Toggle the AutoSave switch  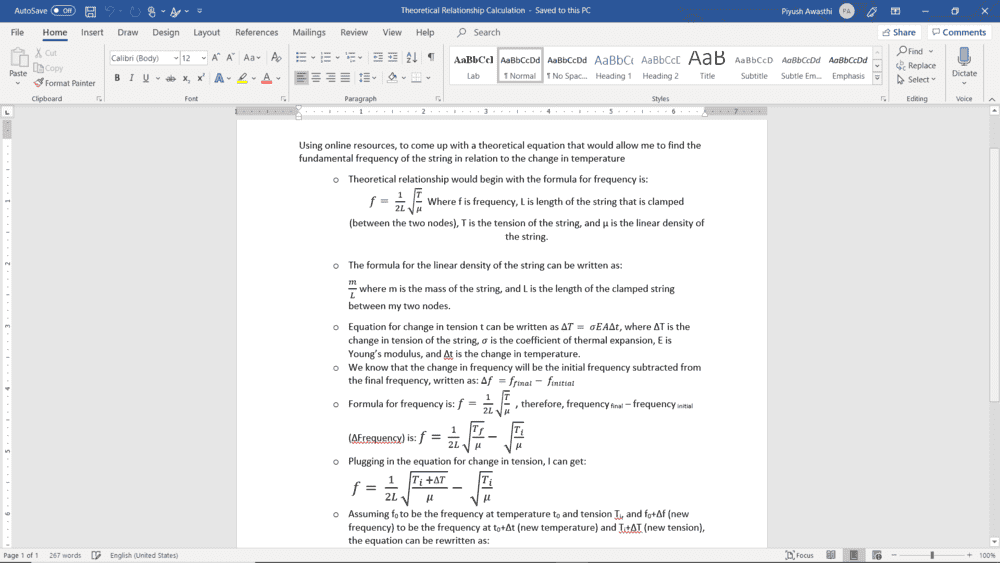tap(63, 11)
